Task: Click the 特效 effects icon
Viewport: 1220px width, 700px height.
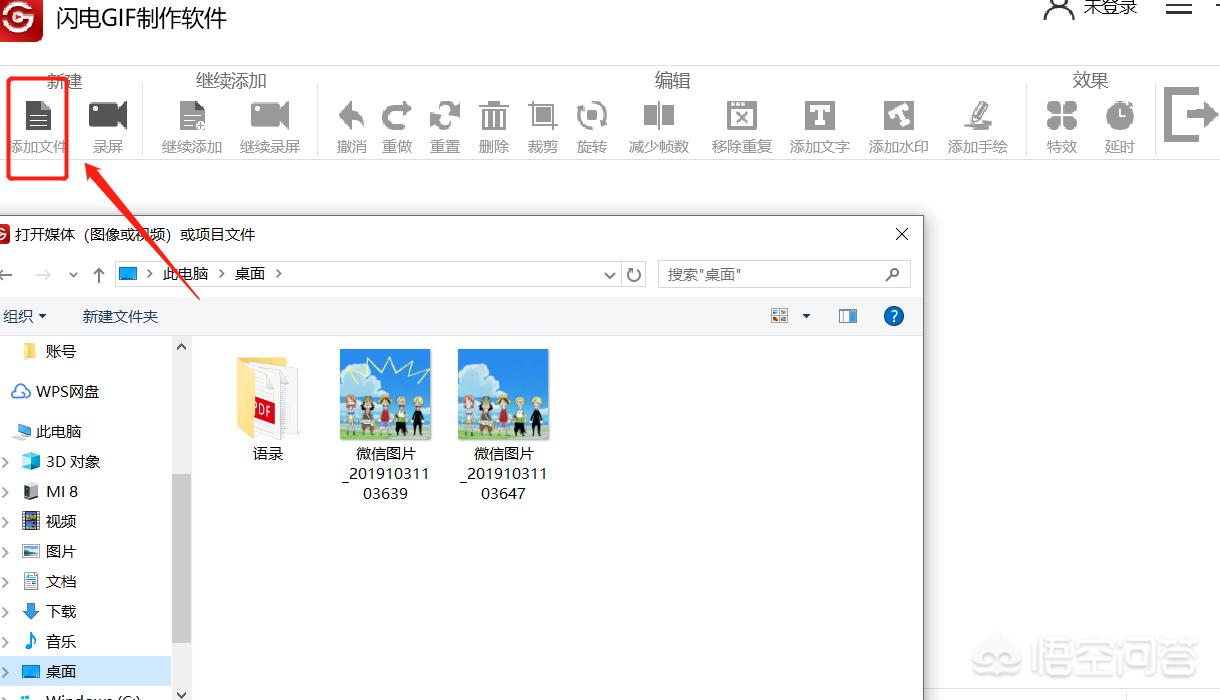Action: coord(1061,117)
